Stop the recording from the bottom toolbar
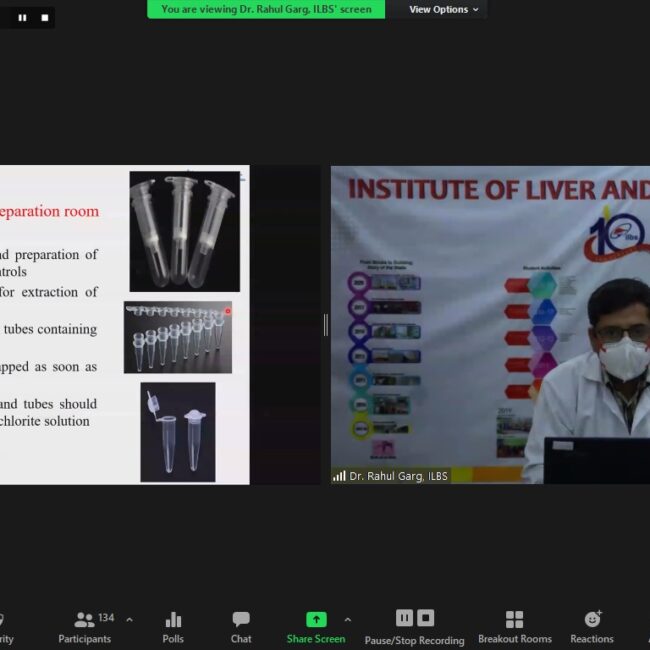This screenshot has height=650, width=650. click(x=426, y=618)
